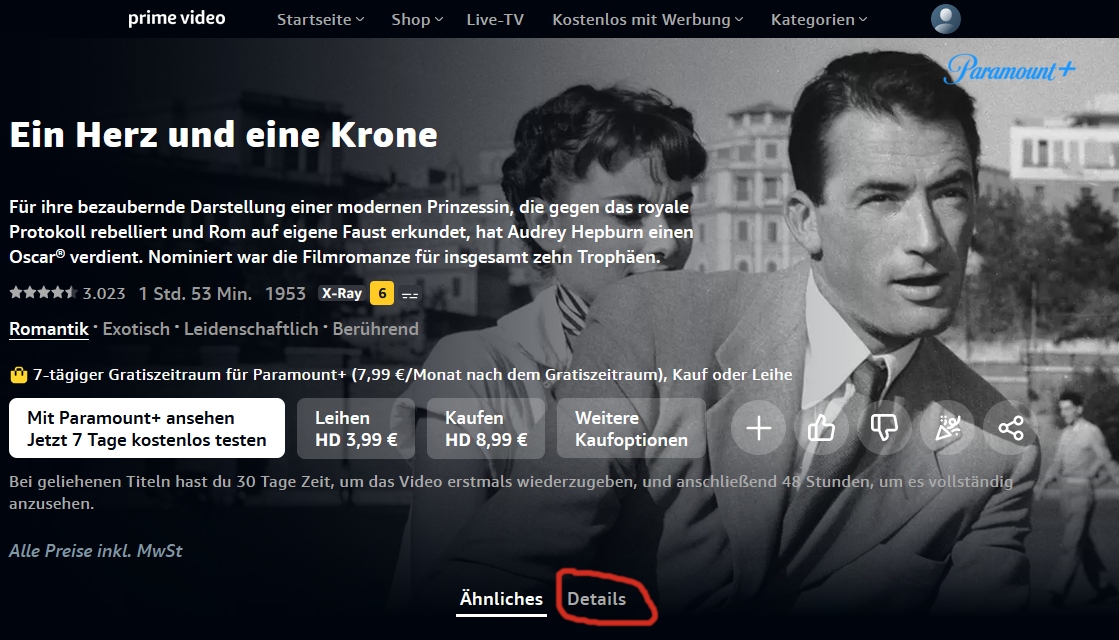This screenshot has width=1119, height=640.
Task: Select the Ähnliches tab
Action: (x=501, y=599)
